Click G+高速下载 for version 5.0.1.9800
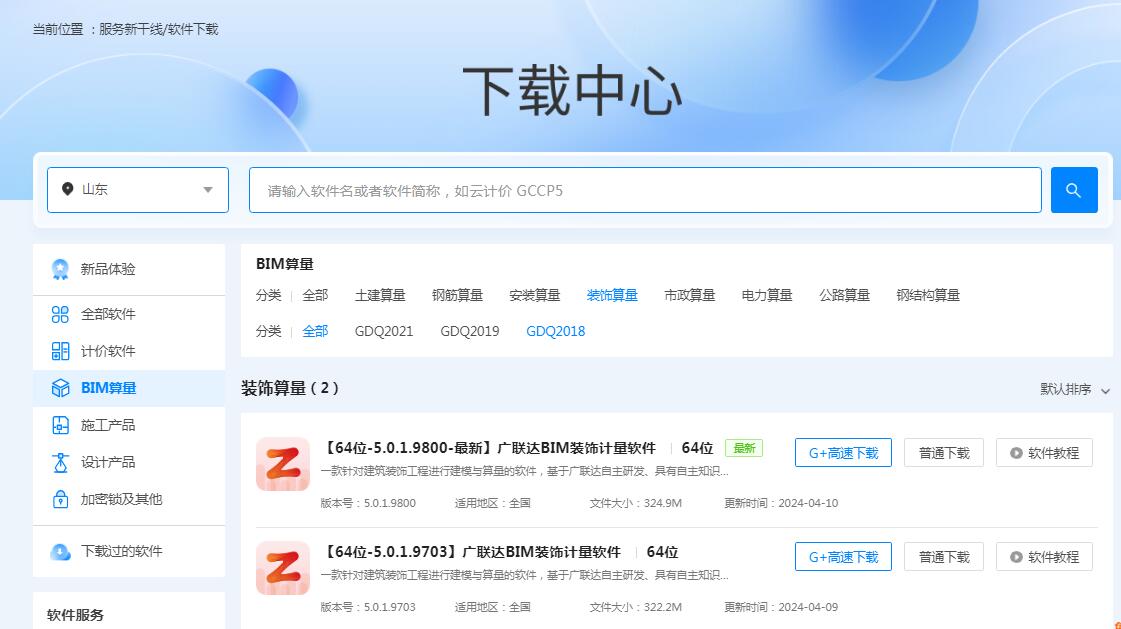1121x629 pixels. 844,453
